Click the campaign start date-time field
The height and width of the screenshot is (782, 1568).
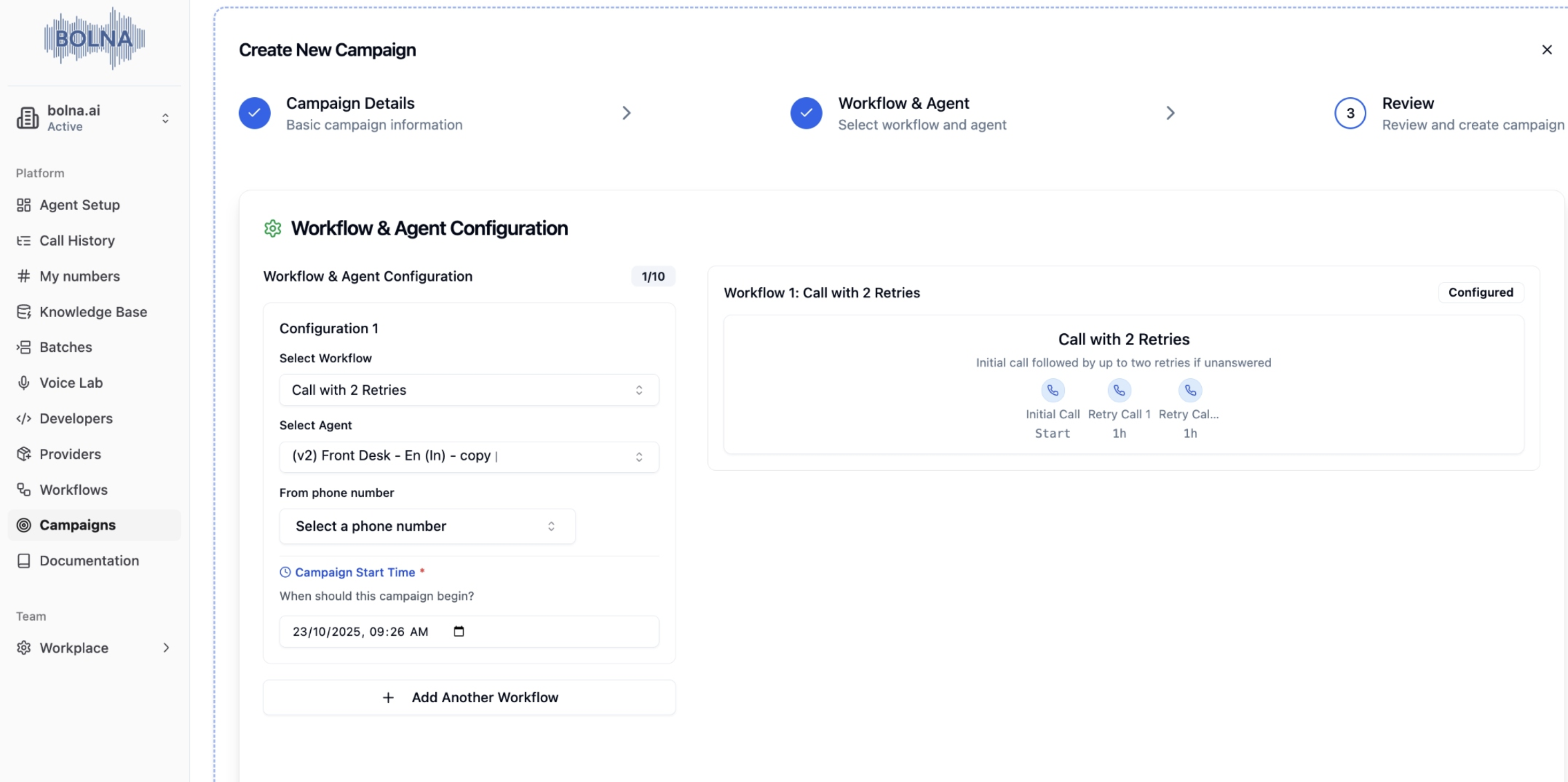[x=365, y=632]
